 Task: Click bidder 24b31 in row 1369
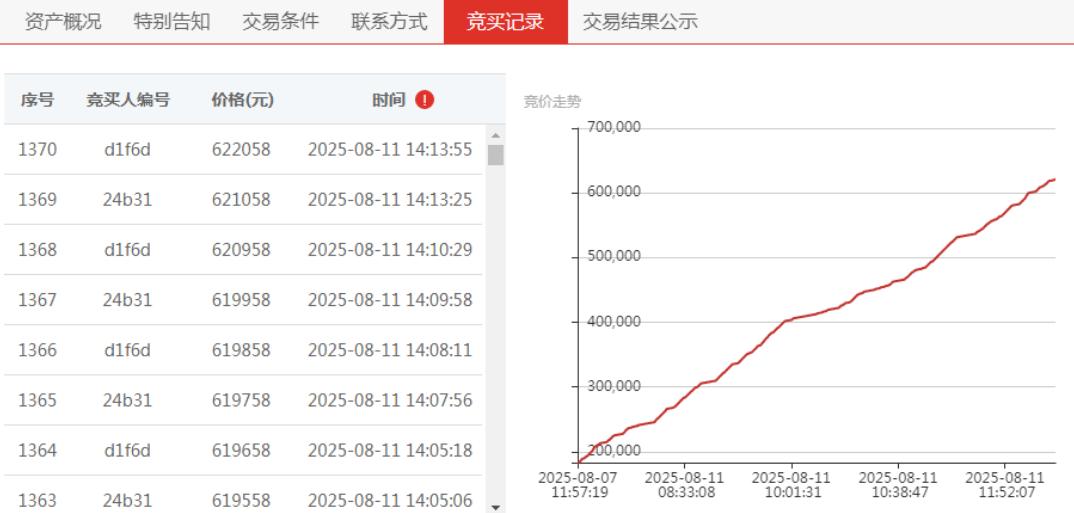pos(127,199)
